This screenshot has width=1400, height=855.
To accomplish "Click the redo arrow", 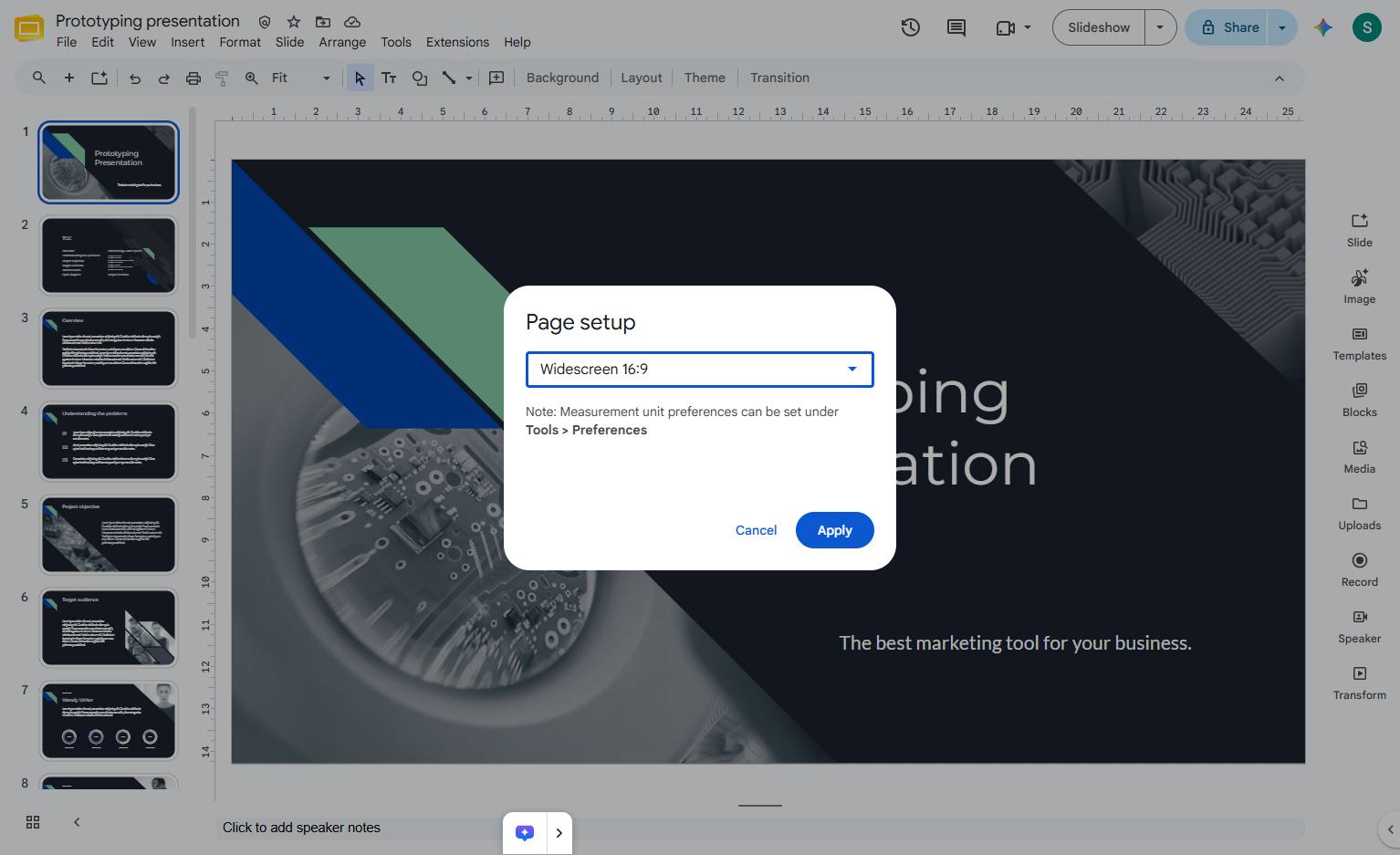I will [163, 78].
